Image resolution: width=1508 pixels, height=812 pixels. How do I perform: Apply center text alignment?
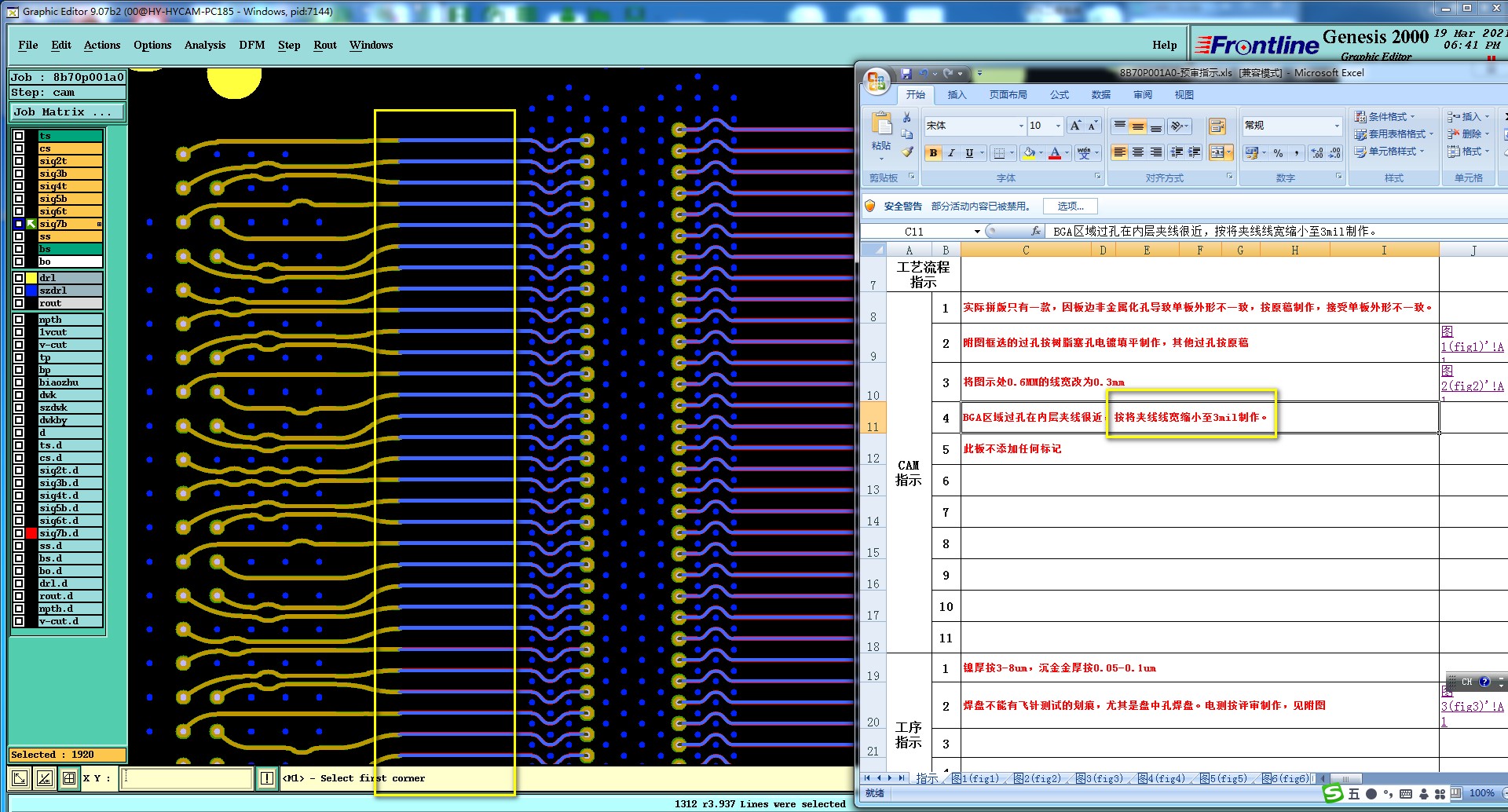coord(1137,153)
